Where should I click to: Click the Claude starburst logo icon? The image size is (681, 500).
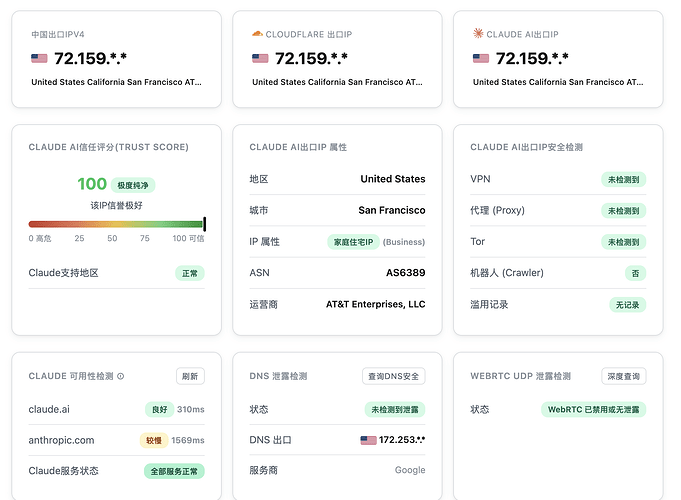click(x=478, y=33)
